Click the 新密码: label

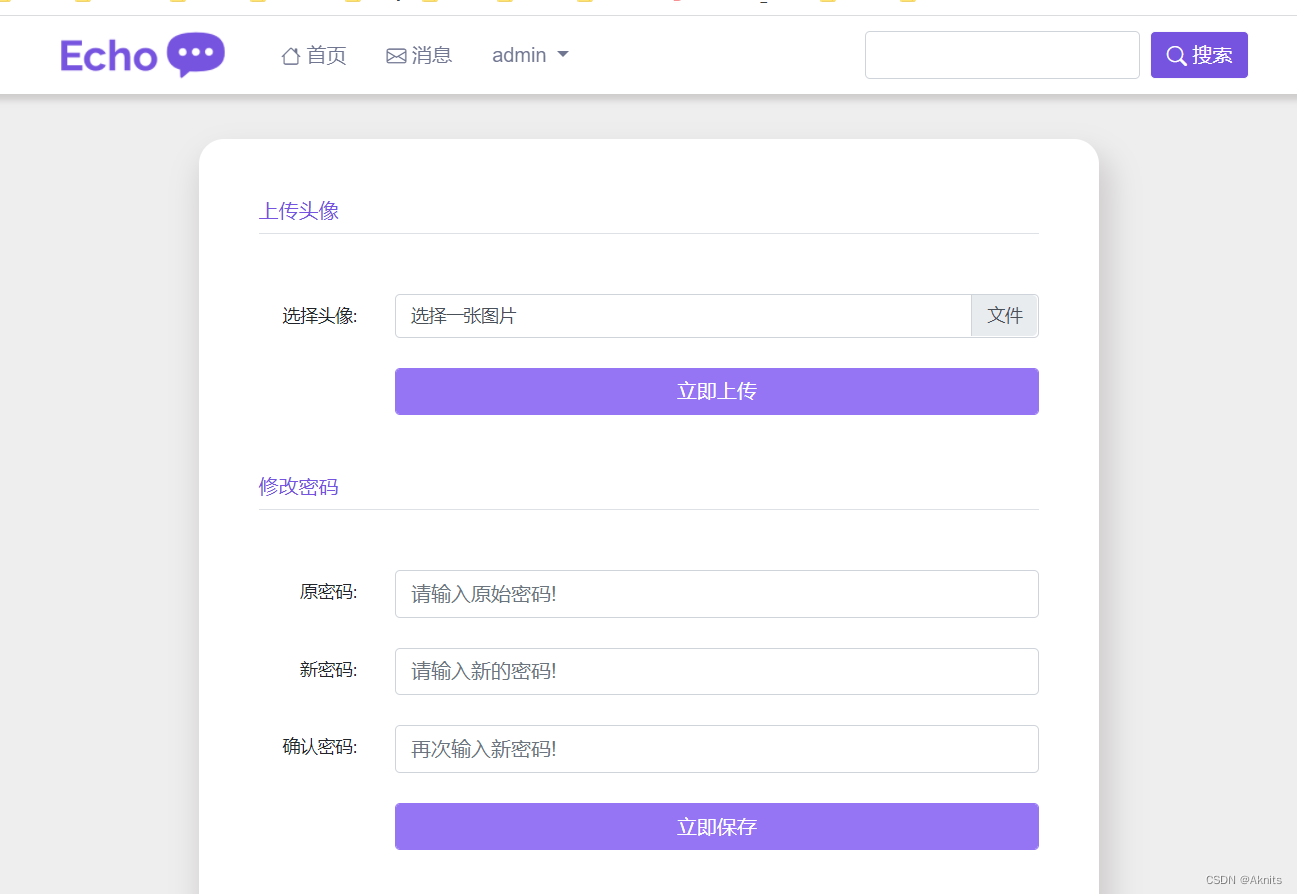click(x=329, y=670)
